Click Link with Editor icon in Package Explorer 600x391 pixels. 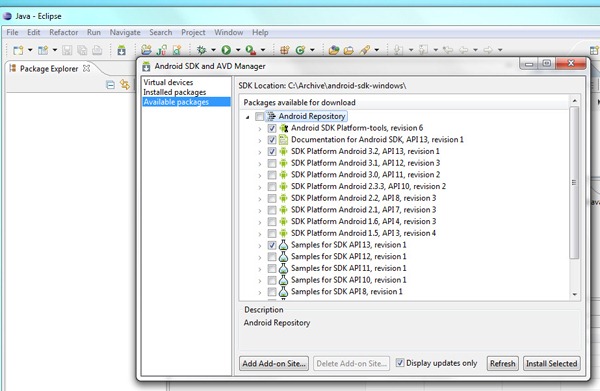point(125,85)
